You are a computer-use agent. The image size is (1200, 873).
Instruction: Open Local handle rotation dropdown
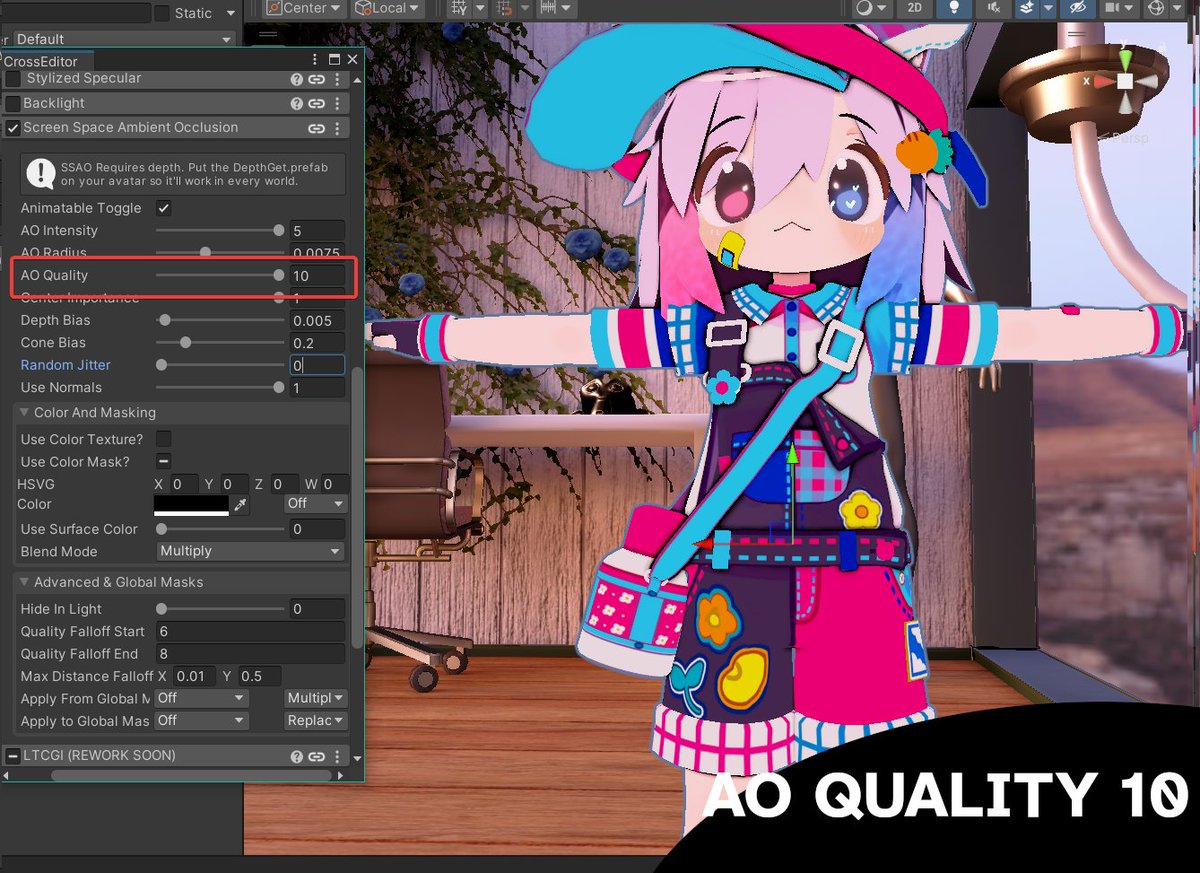[x=388, y=8]
